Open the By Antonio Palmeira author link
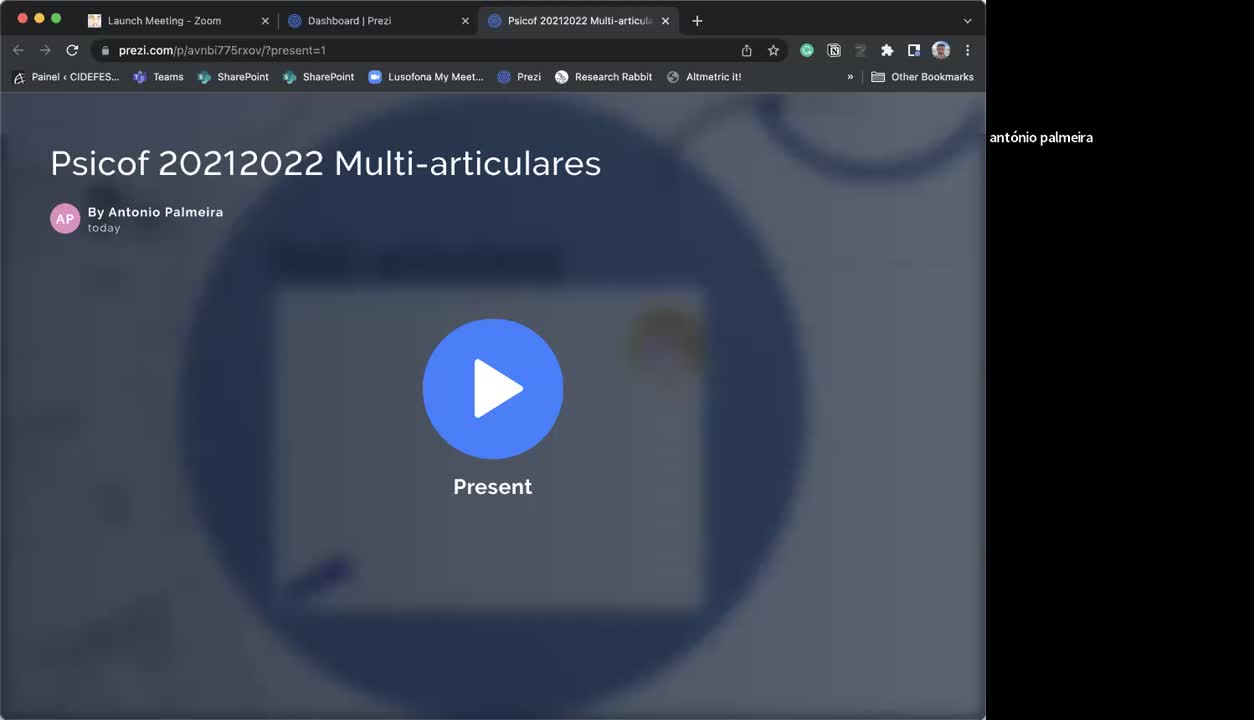Screen dimensions: 1254x720 tap(155, 212)
